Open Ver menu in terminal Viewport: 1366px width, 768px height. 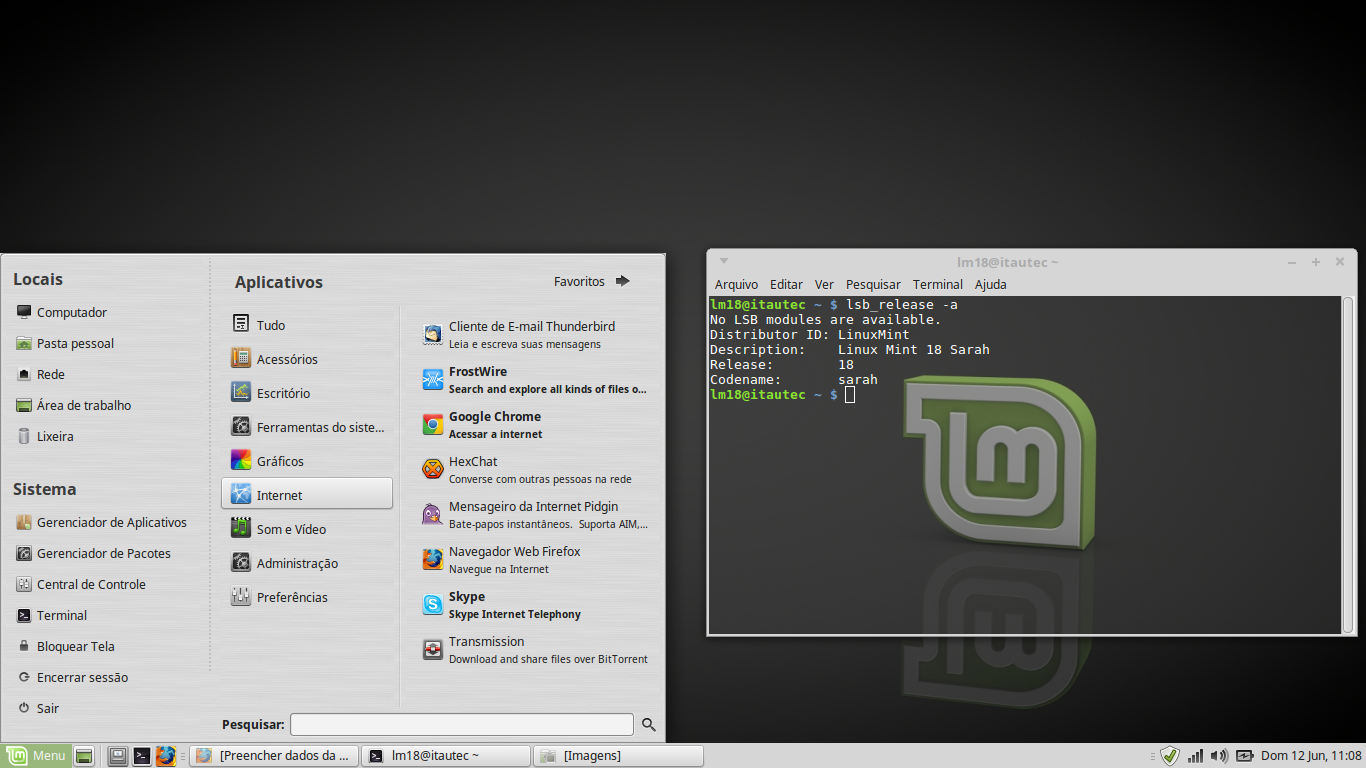tap(824, 284)
